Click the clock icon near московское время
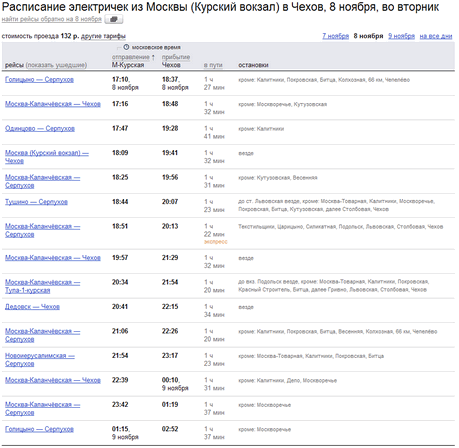The image size is (459, 448). point(126,47)
